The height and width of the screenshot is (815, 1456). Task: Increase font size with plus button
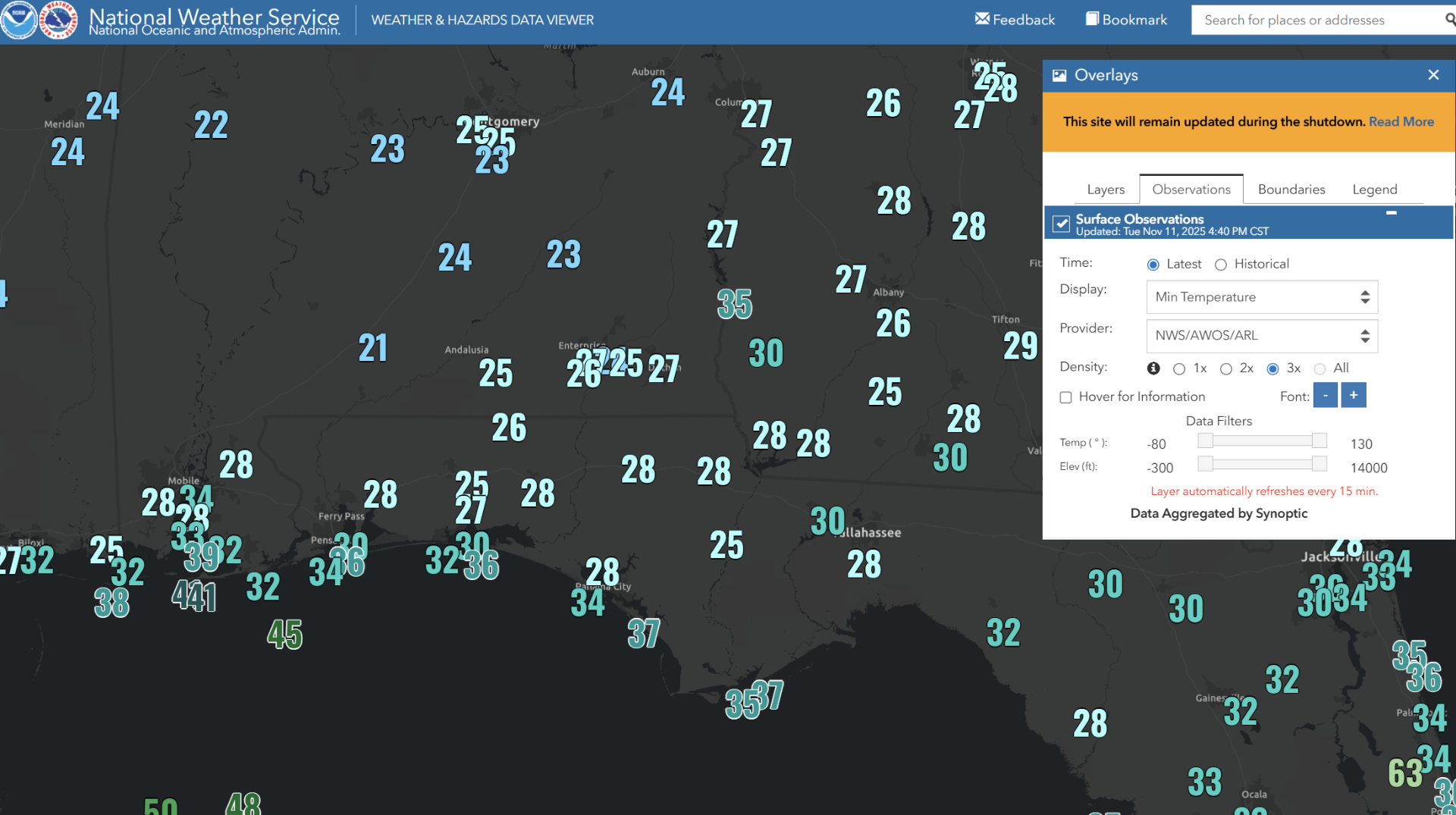tap(1353, 396)
